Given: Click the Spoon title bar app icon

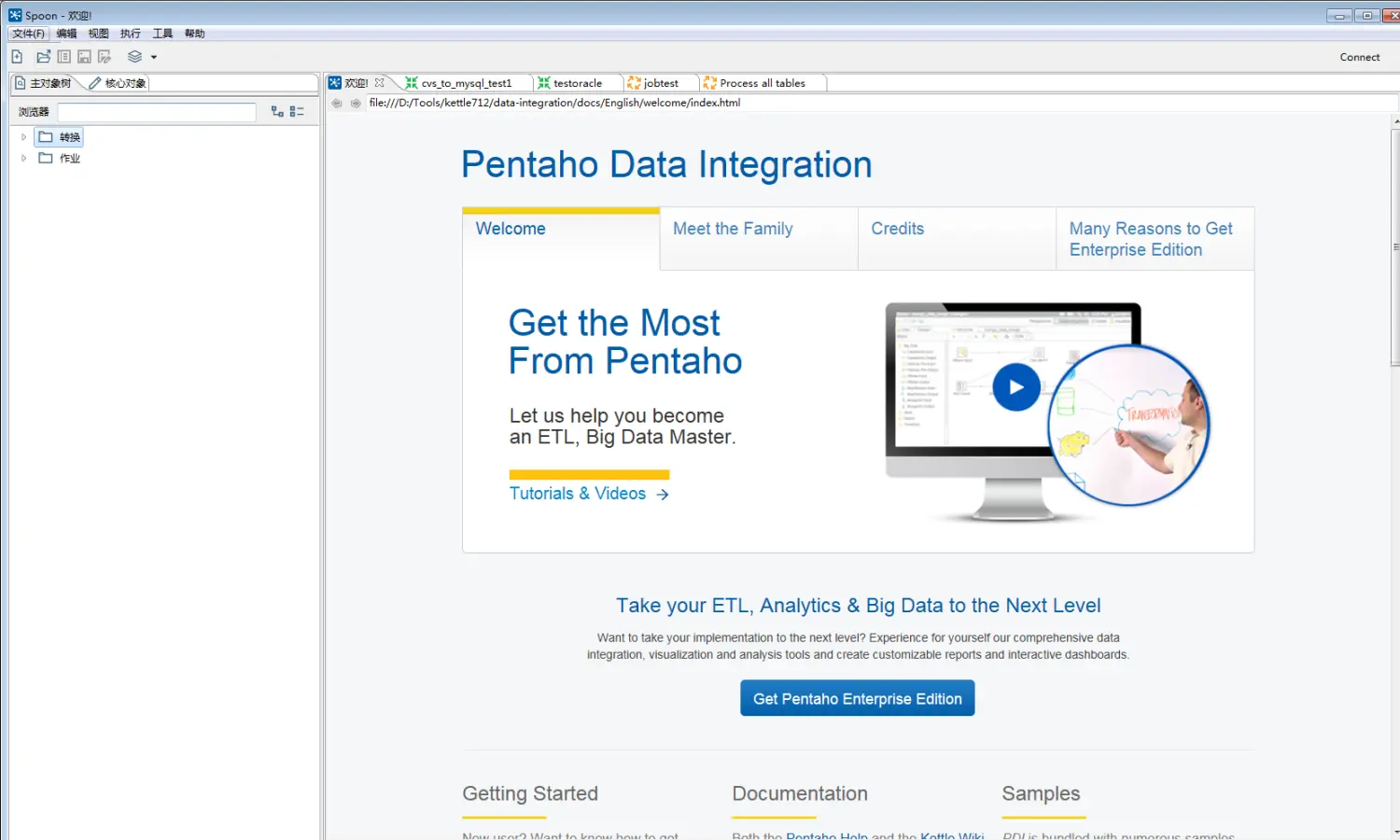Looking at the screenshot, I should click(x=15, y=15).
